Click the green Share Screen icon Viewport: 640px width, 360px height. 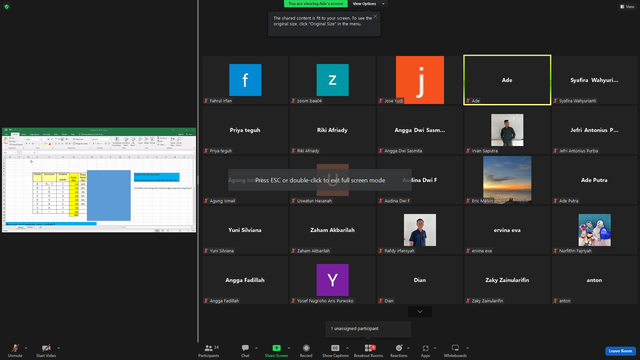(x=276, y=348)
